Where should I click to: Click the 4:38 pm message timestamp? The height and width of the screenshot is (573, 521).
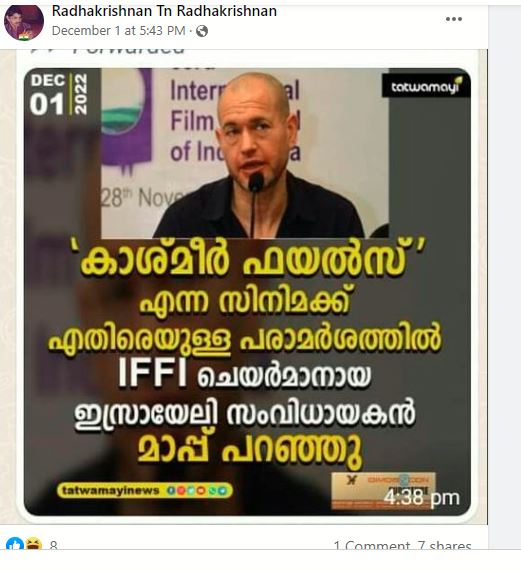[x=421, y=498]
